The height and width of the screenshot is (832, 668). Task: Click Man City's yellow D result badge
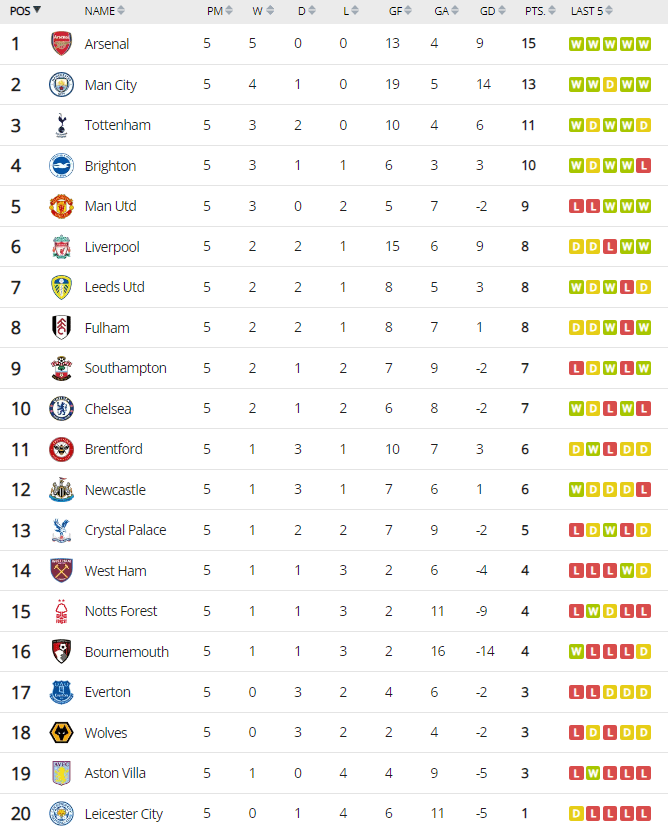point(610,84)
